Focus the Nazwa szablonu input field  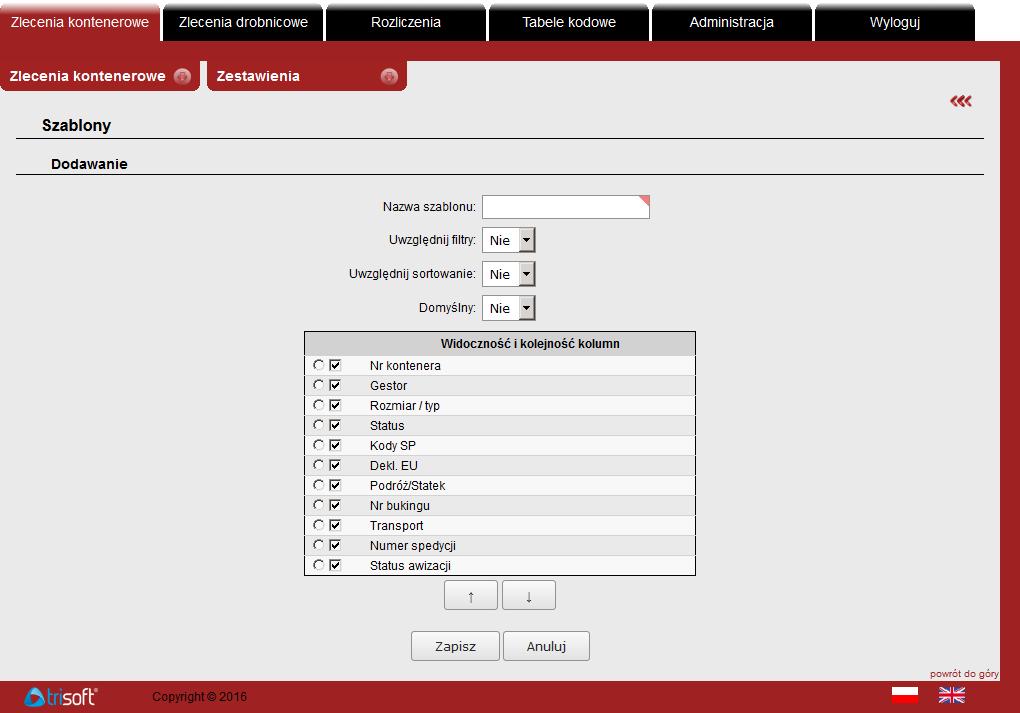tap(566, 207)
